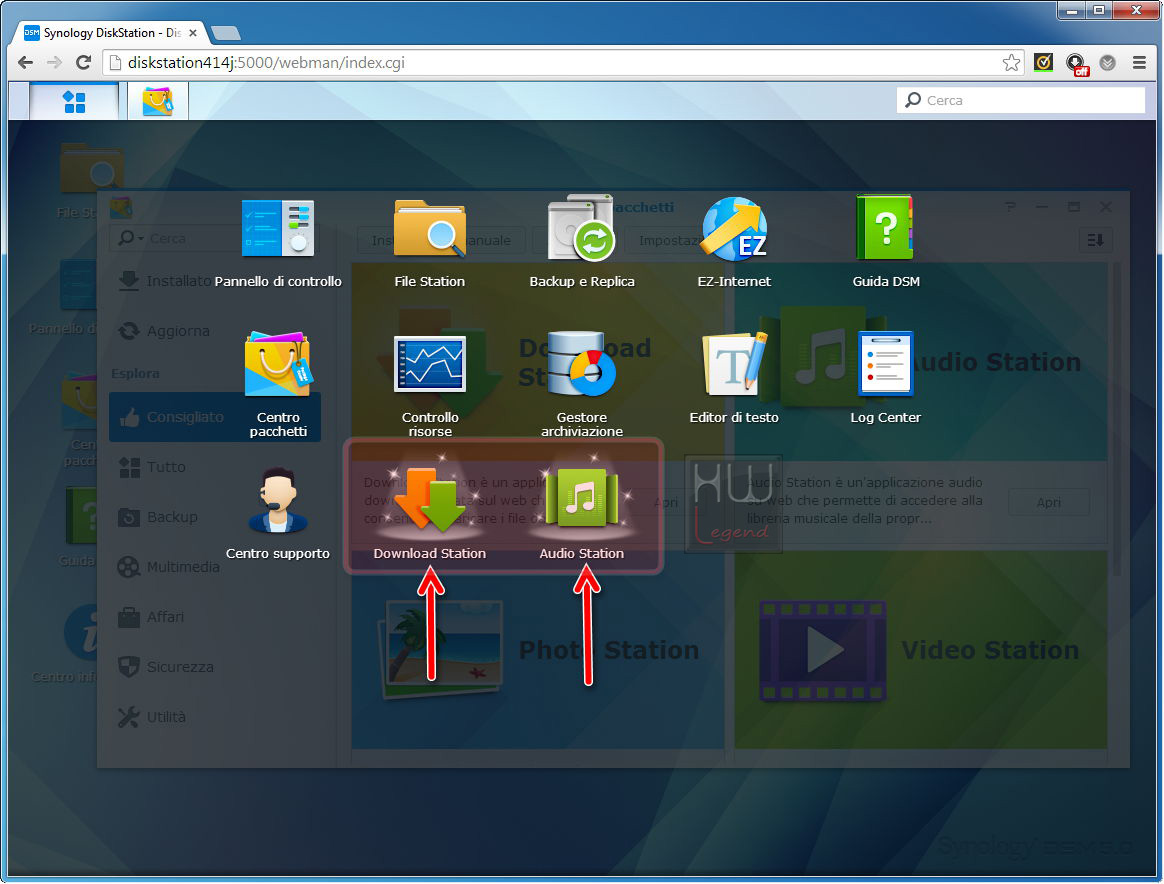Click the extension icon with off badge

pos(1076,64)
